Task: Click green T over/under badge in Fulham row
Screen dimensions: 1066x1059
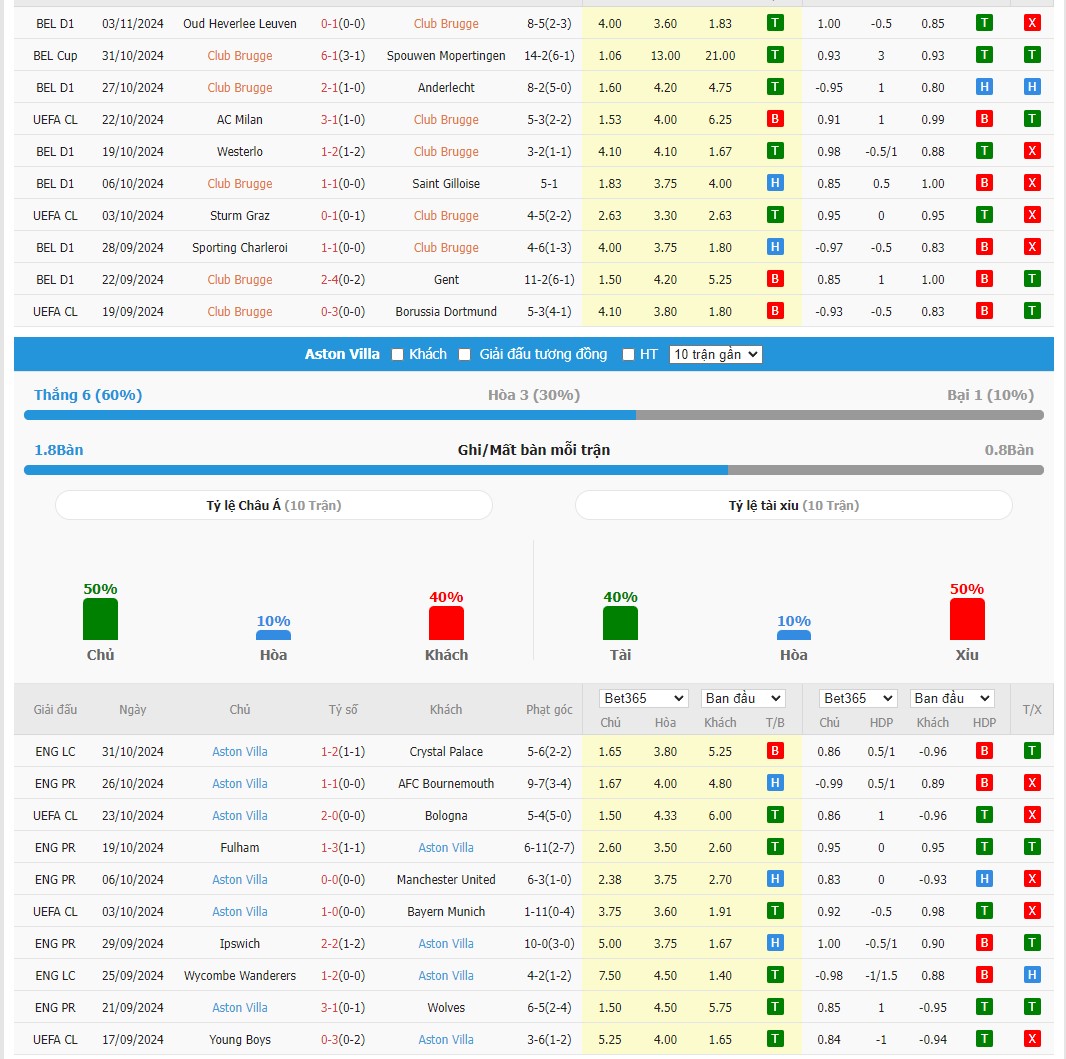Action: click(1032, 847)
